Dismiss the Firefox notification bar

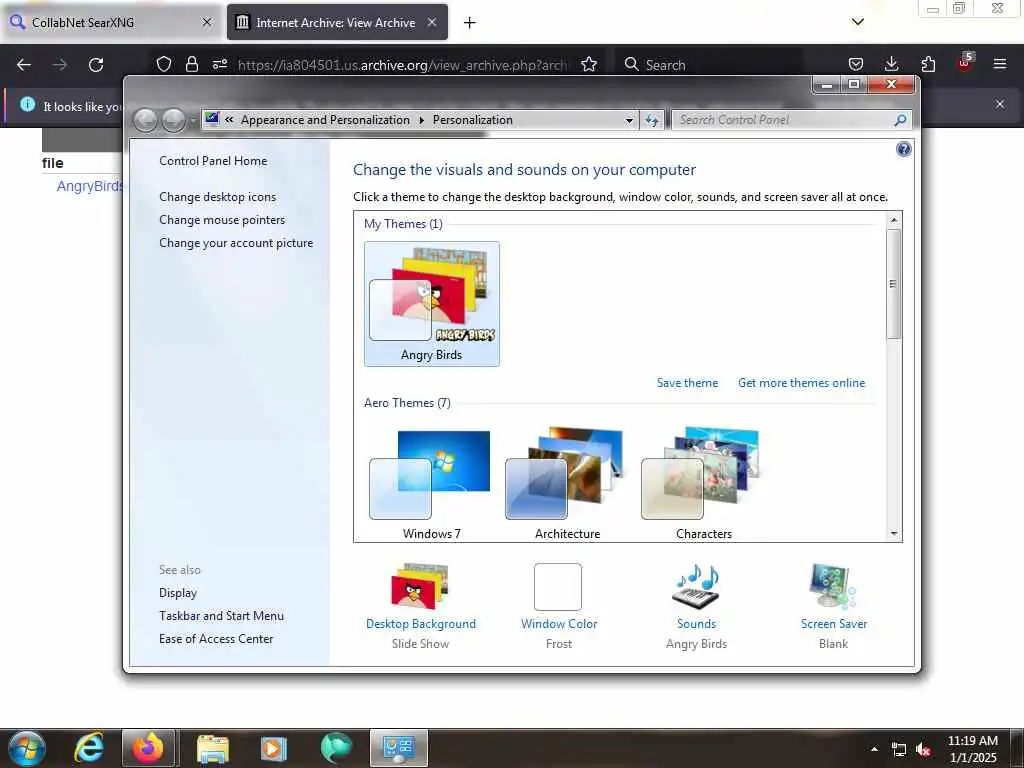(1000, 104)
